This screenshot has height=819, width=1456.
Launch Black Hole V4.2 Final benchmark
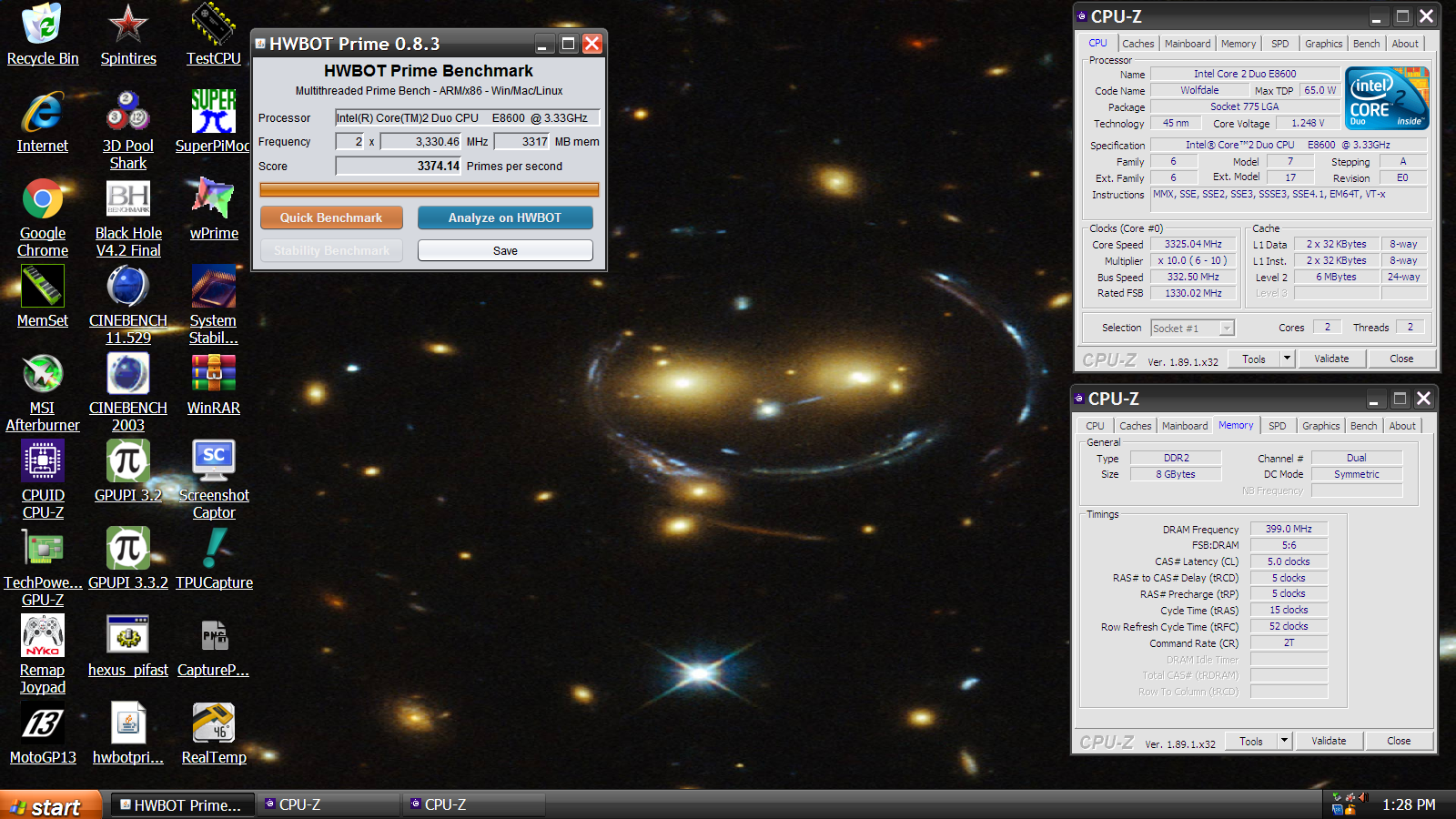(128, 217)
